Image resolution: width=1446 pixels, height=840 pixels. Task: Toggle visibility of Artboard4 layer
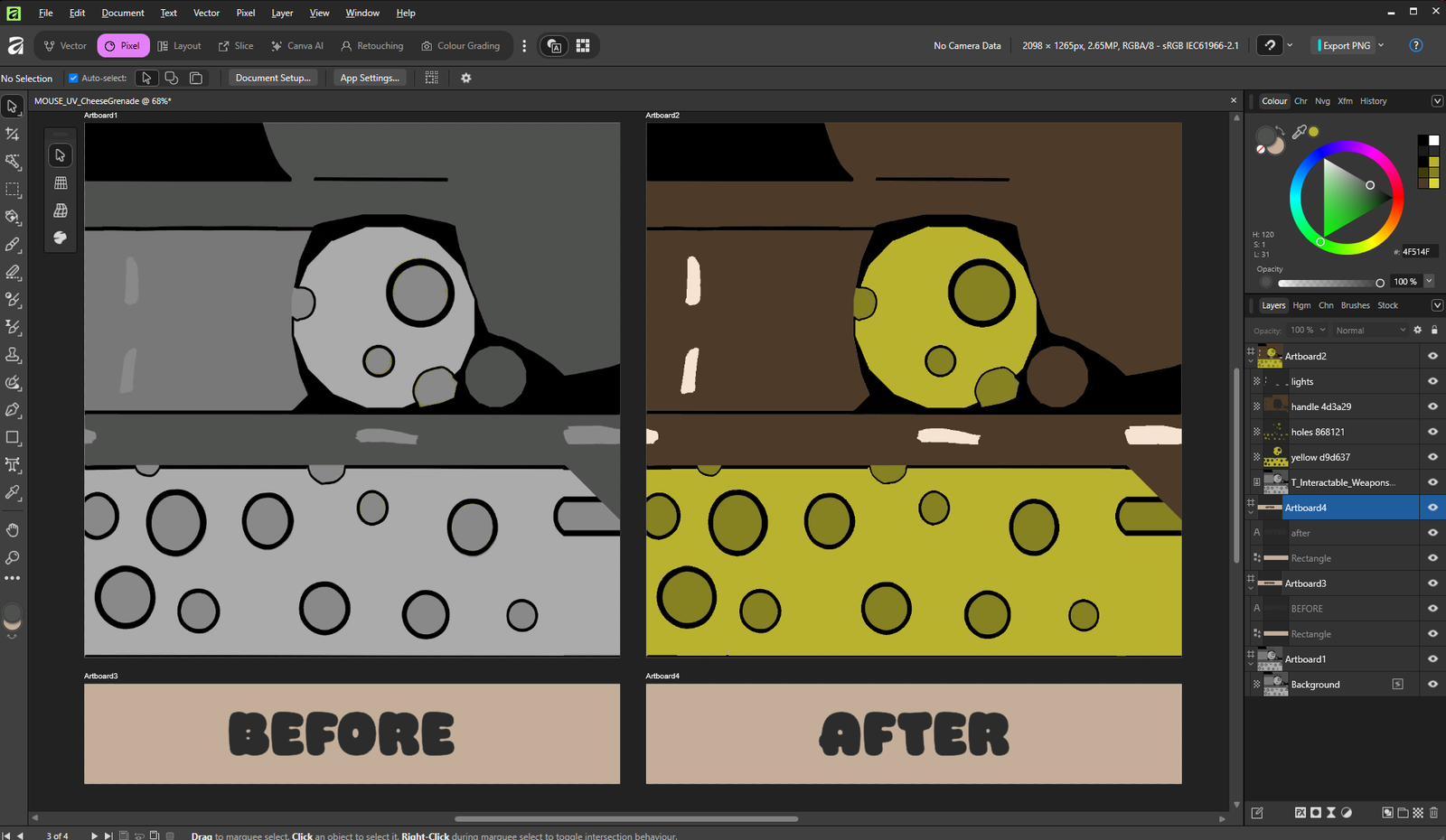[x=1432, y=508]
